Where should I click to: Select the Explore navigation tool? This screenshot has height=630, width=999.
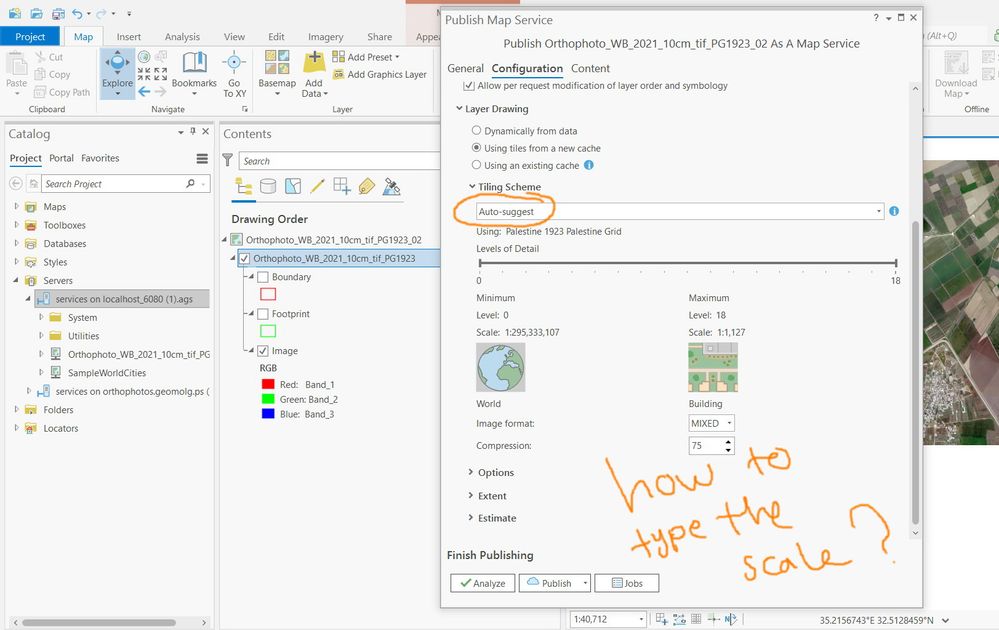pyautogui.click(x=117, y=73)
